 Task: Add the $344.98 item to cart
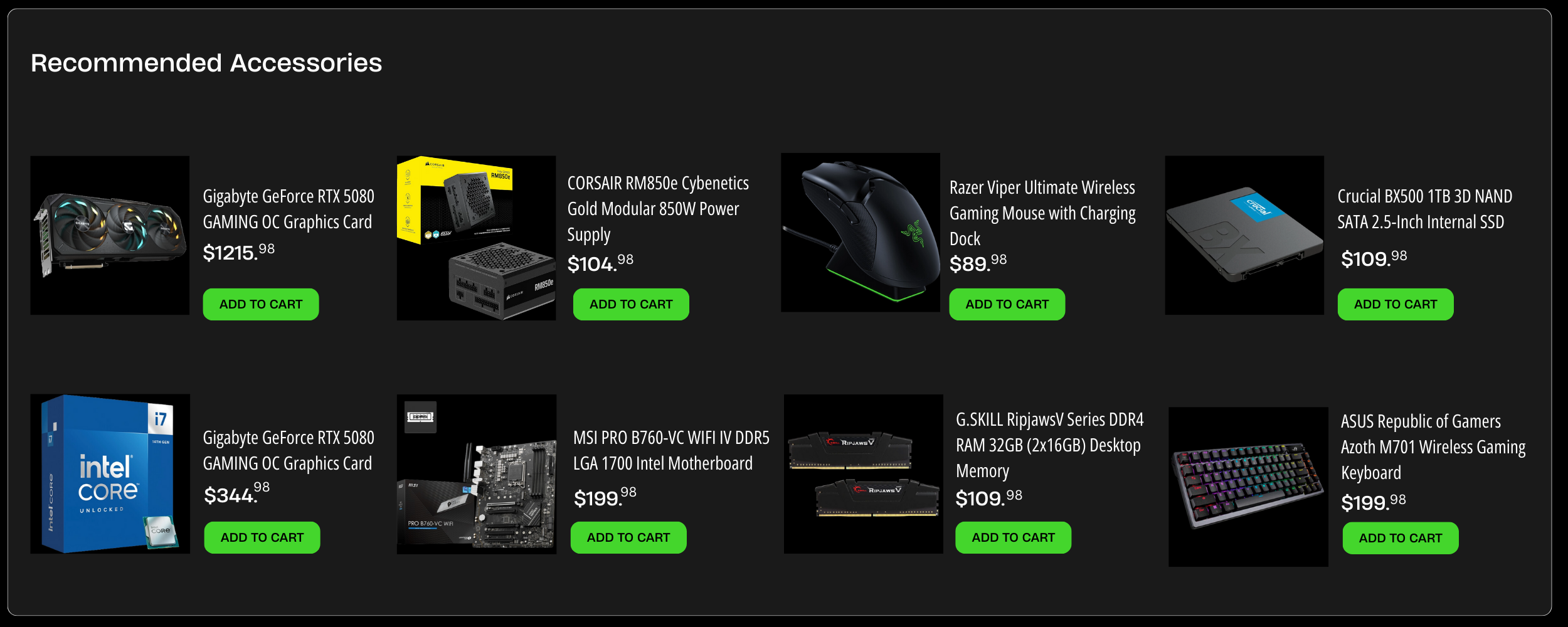262,537
